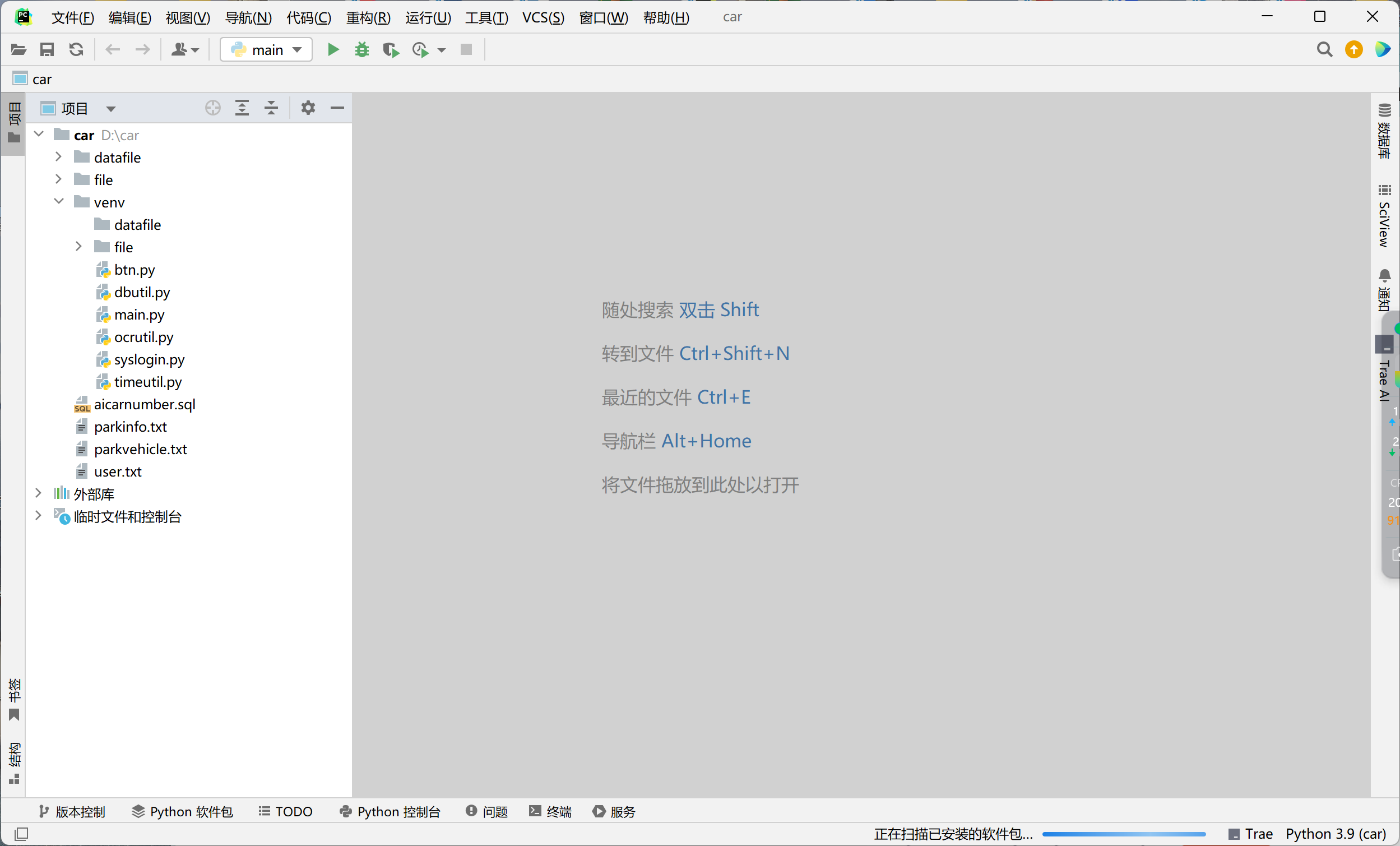Click the Save All toolbar icon
1400x846 pixels.
tap(47, 50)
